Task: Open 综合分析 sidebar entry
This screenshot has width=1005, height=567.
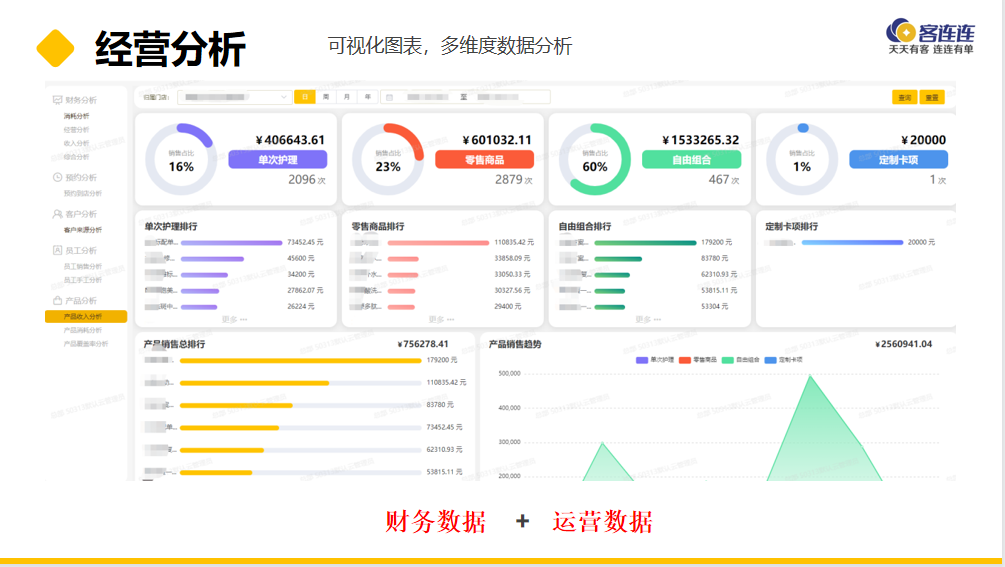Action: [x=76, y=156]
